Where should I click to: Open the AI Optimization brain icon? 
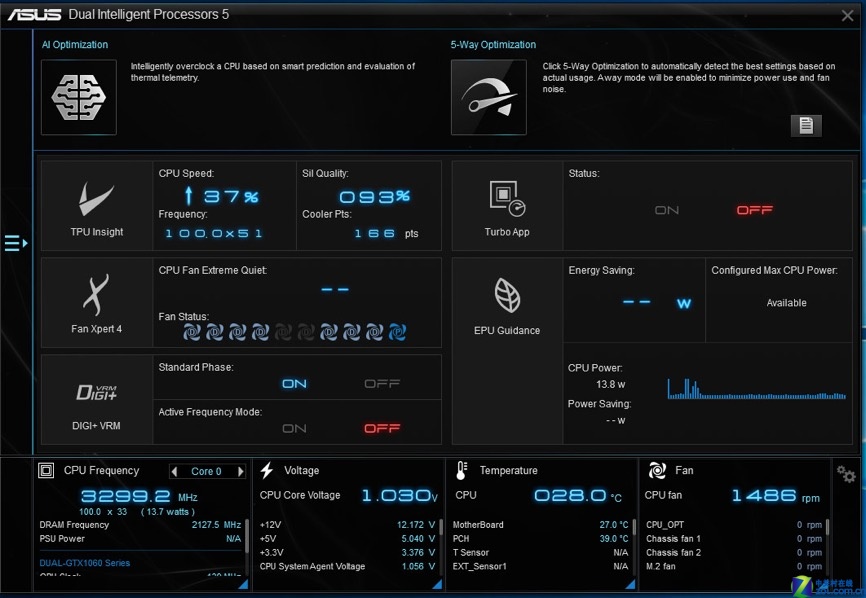(79, 97)
